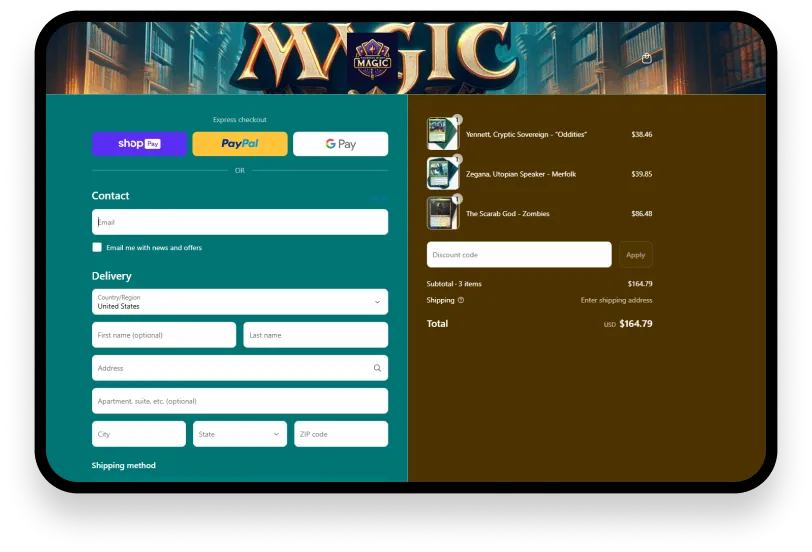Click the Express checkout label

point(240,120)
